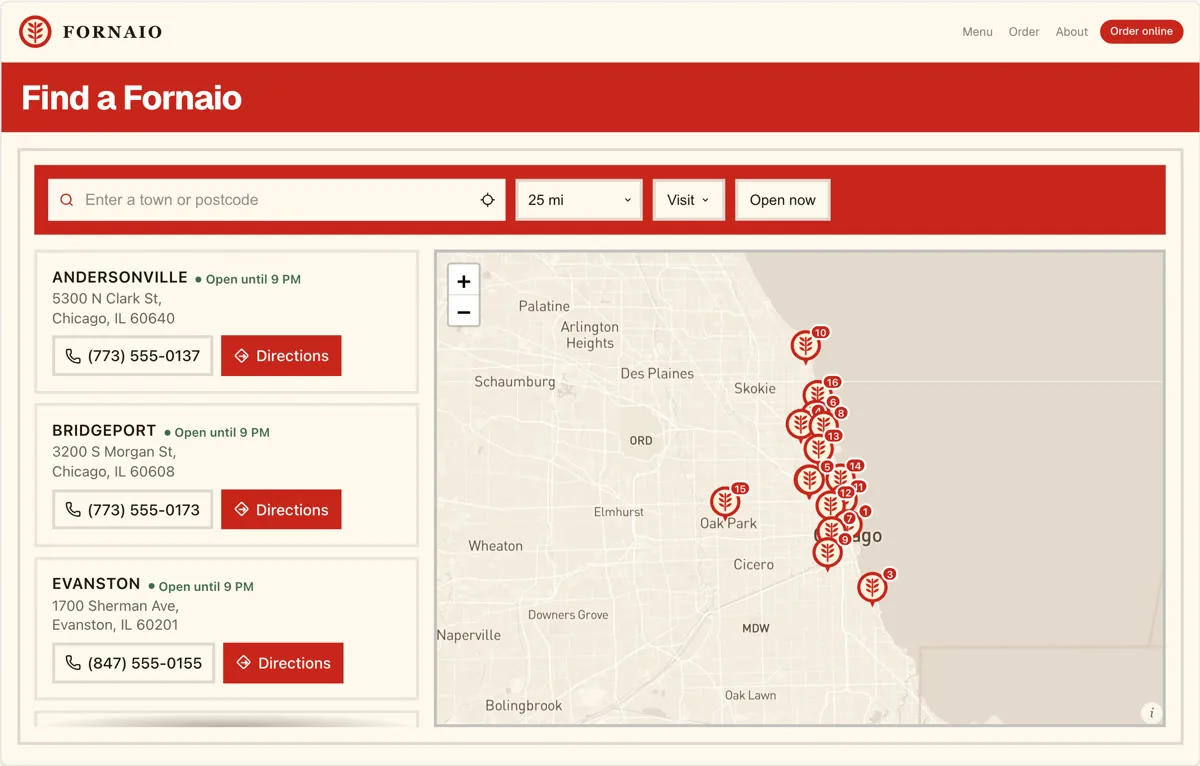Image resolution: width=1200 pixels, height=766 pixels.
Task: Click the Bolingbrook label on the map
Action: click(x=524, y=705)
